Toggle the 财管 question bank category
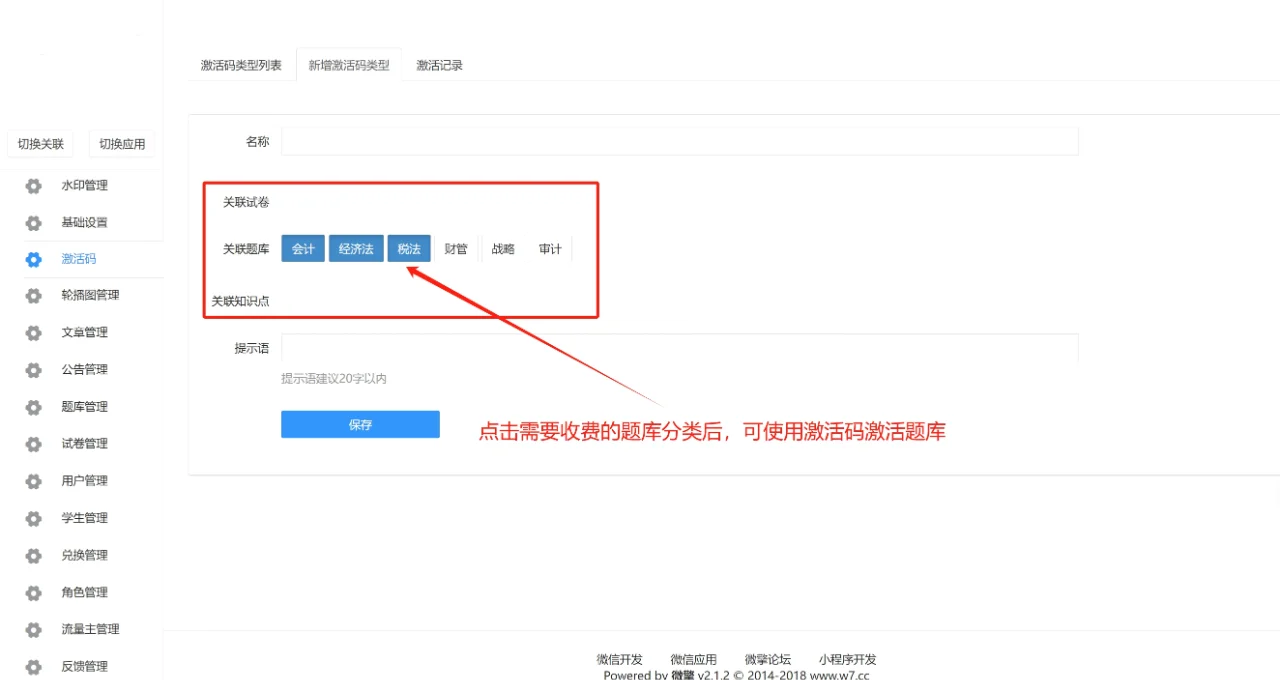Image resolution: width=1280 pixels, height=680 pixels. pos(456,249)
